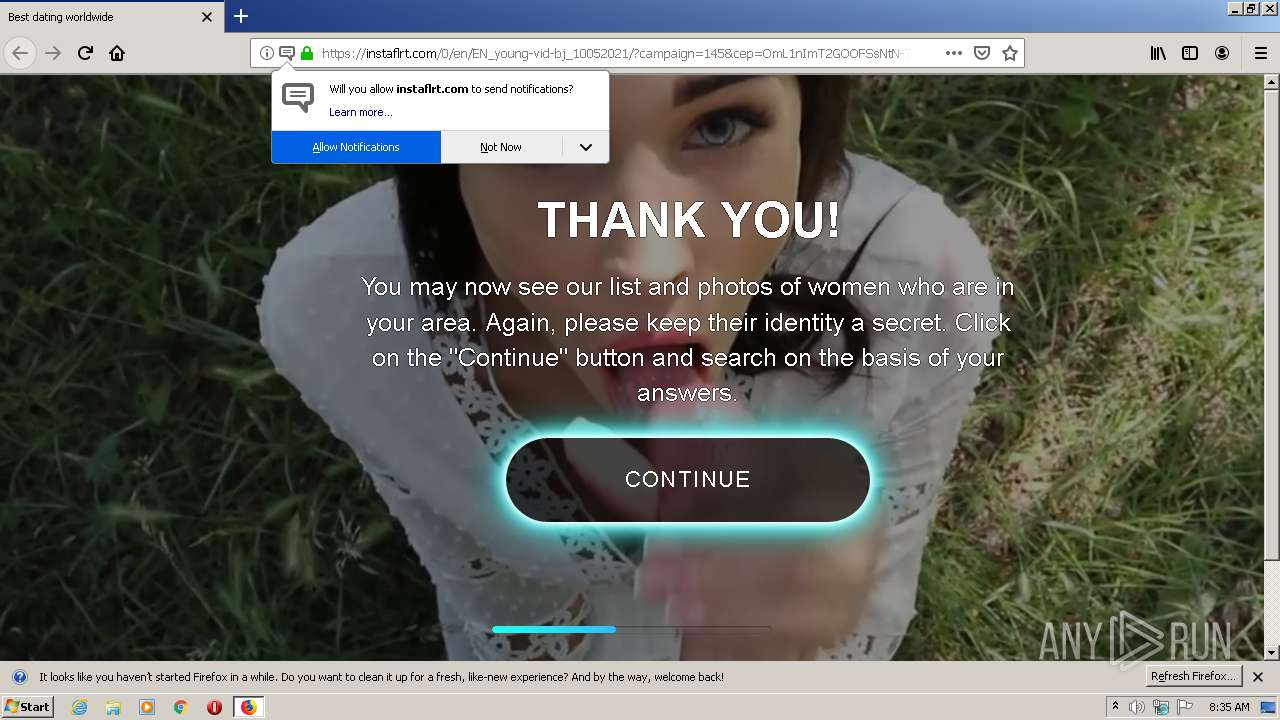Open the volume speaker tray icon
This screenshot has width=1280, height=720.
(x=1136, y=707)
